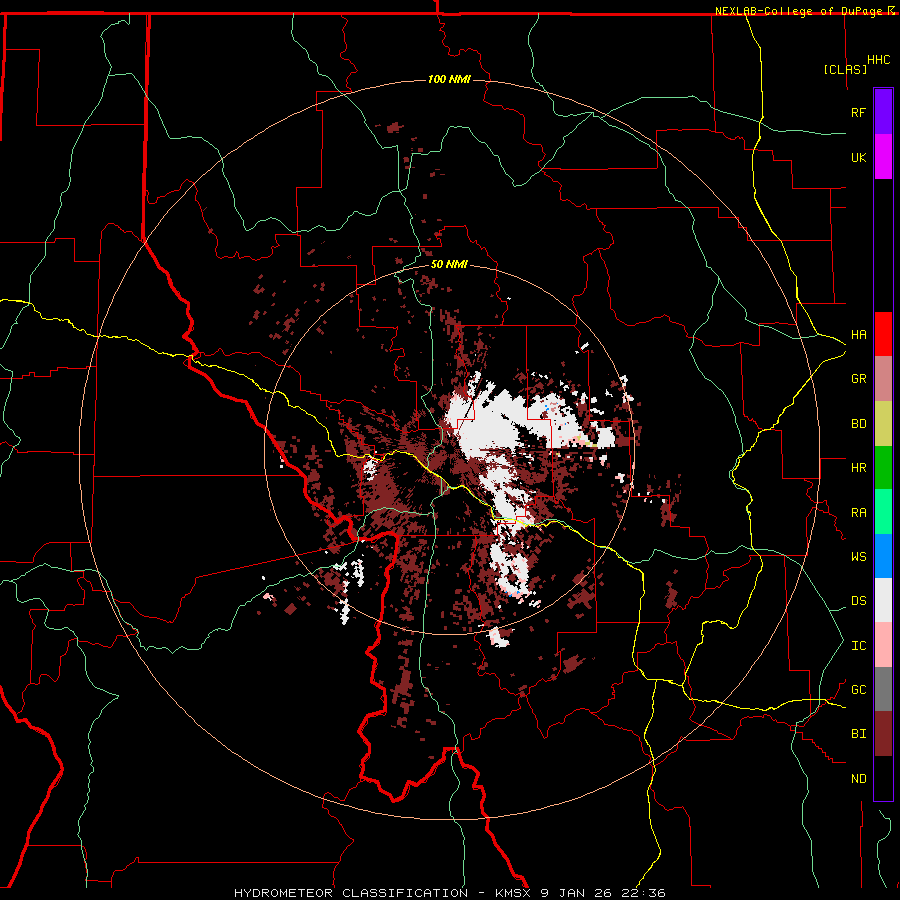Click the WS legend label
The width and height of the screenshot is (900, 900).
point(858,557)
